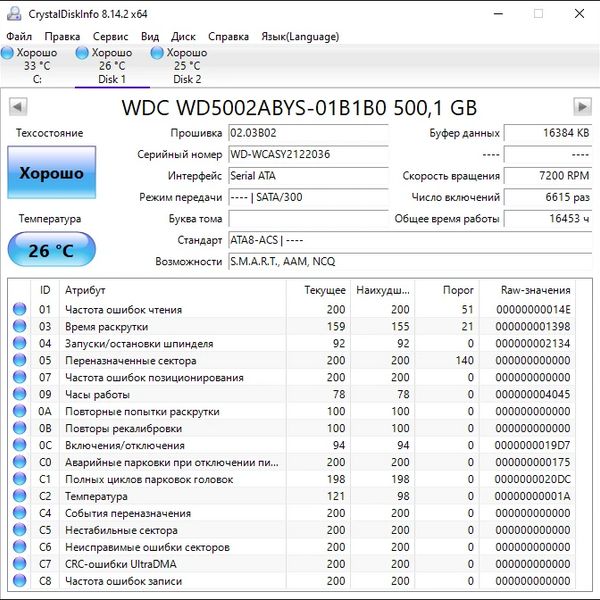Image resolution: width=600 pixels, height=600 pixels.
Task: Open the Справка menu
Action: coord(228,36)
